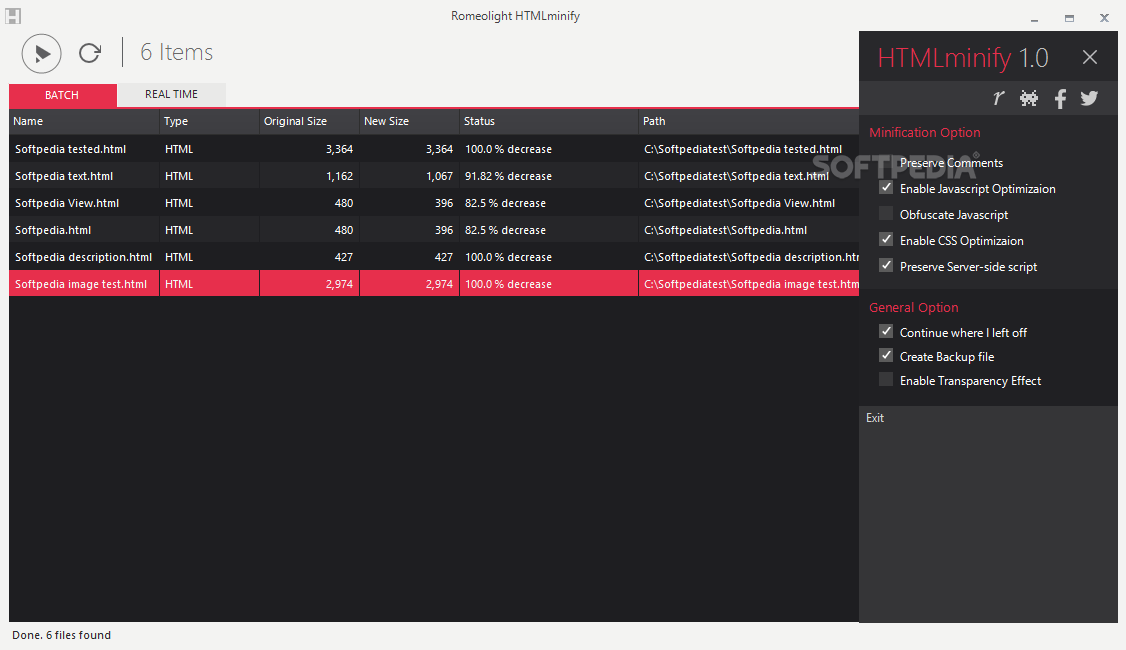Viewport: 1126px width, 650px height.
Task: Click the status bar 'Done. 6 files found'
Action: pos(62,635)
